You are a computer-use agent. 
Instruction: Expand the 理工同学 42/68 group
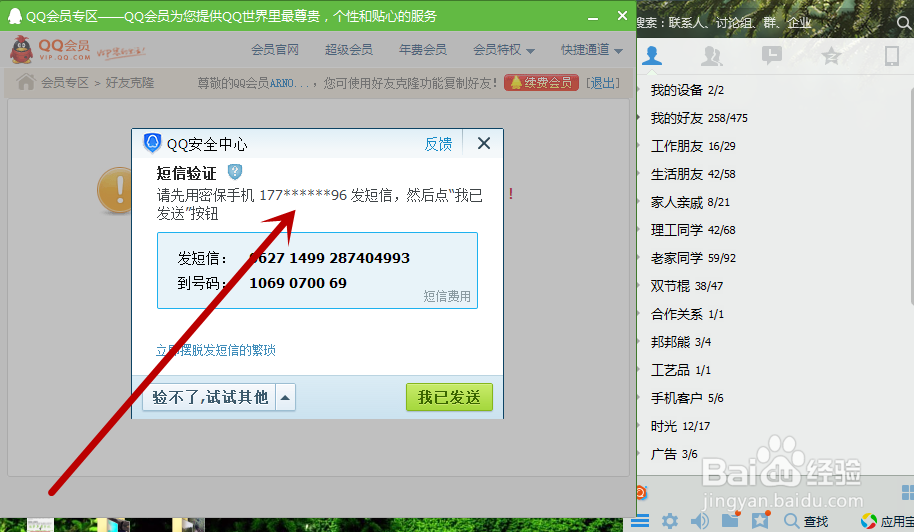(693, 230)
